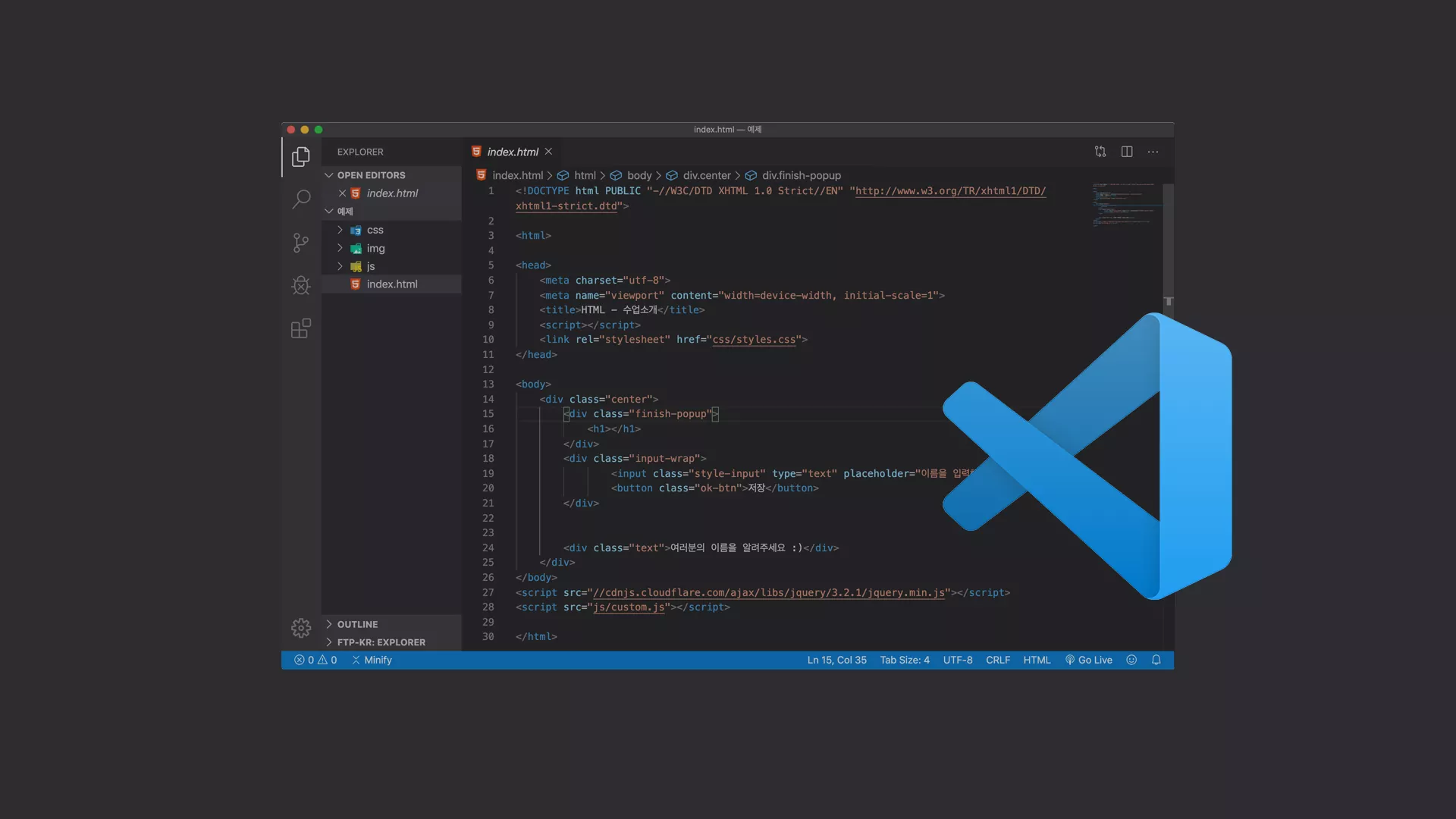Open the More Actions ellipsis menu

[1153, 152]
